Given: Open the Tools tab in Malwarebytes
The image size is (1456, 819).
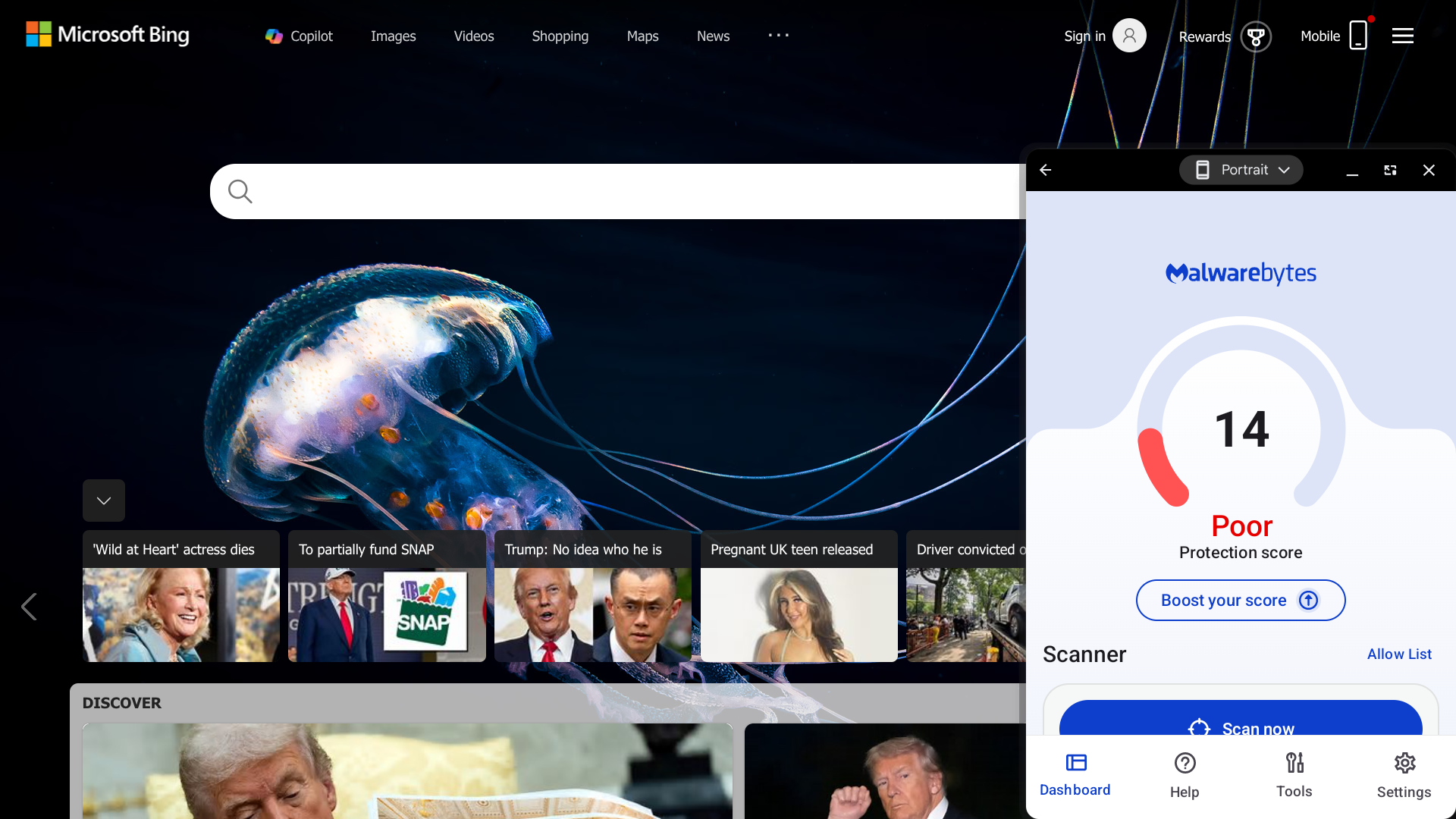Looking at the screenshot, I should [x=1294, y=776].
